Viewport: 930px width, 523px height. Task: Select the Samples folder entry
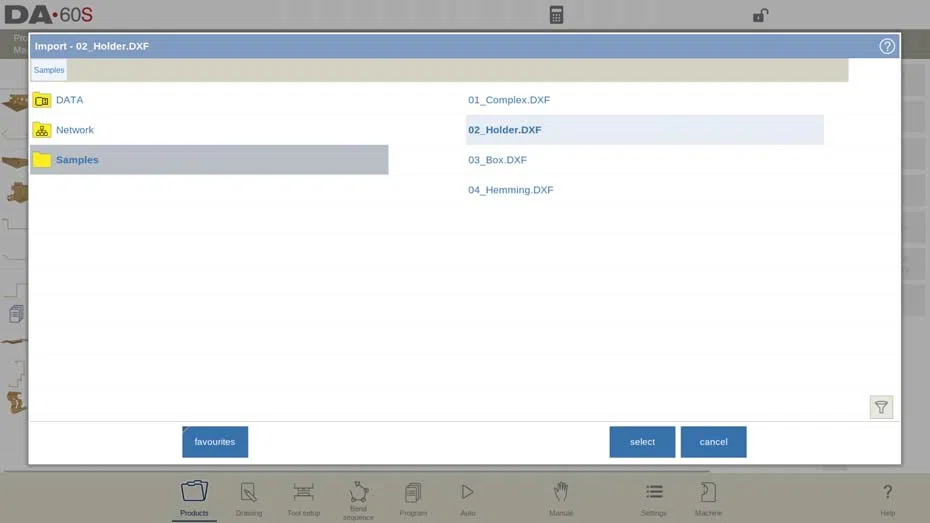click(209, 160)
